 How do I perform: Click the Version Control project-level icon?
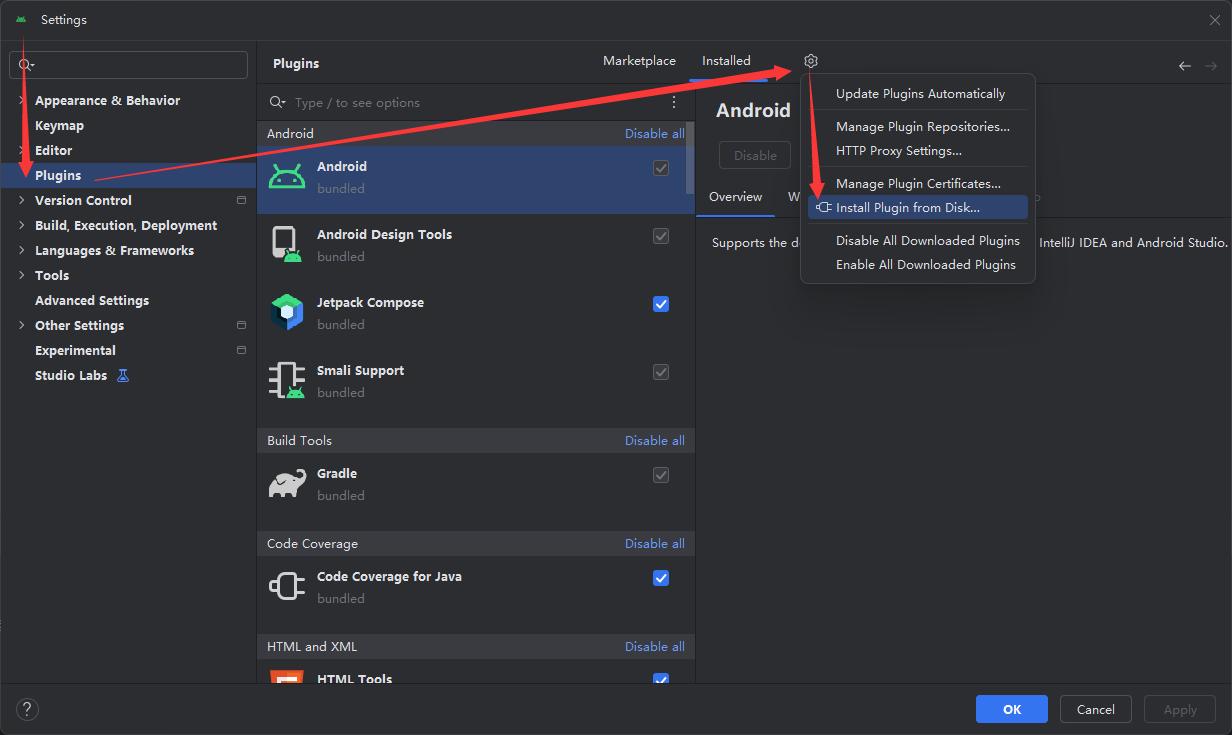pyautogui.click(x=241, y=200)
